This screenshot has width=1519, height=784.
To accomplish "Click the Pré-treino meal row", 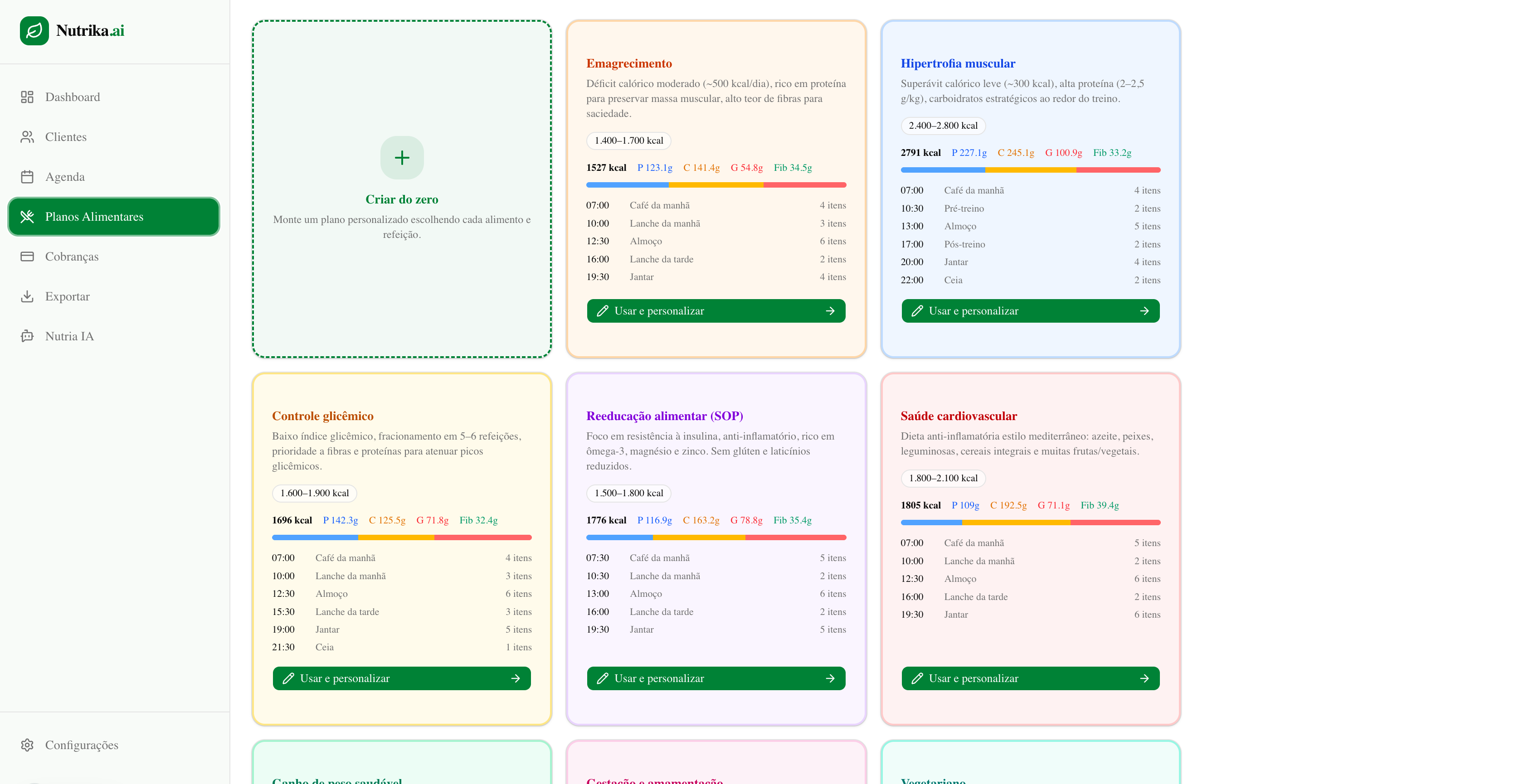I will (x=1031, y=208).
